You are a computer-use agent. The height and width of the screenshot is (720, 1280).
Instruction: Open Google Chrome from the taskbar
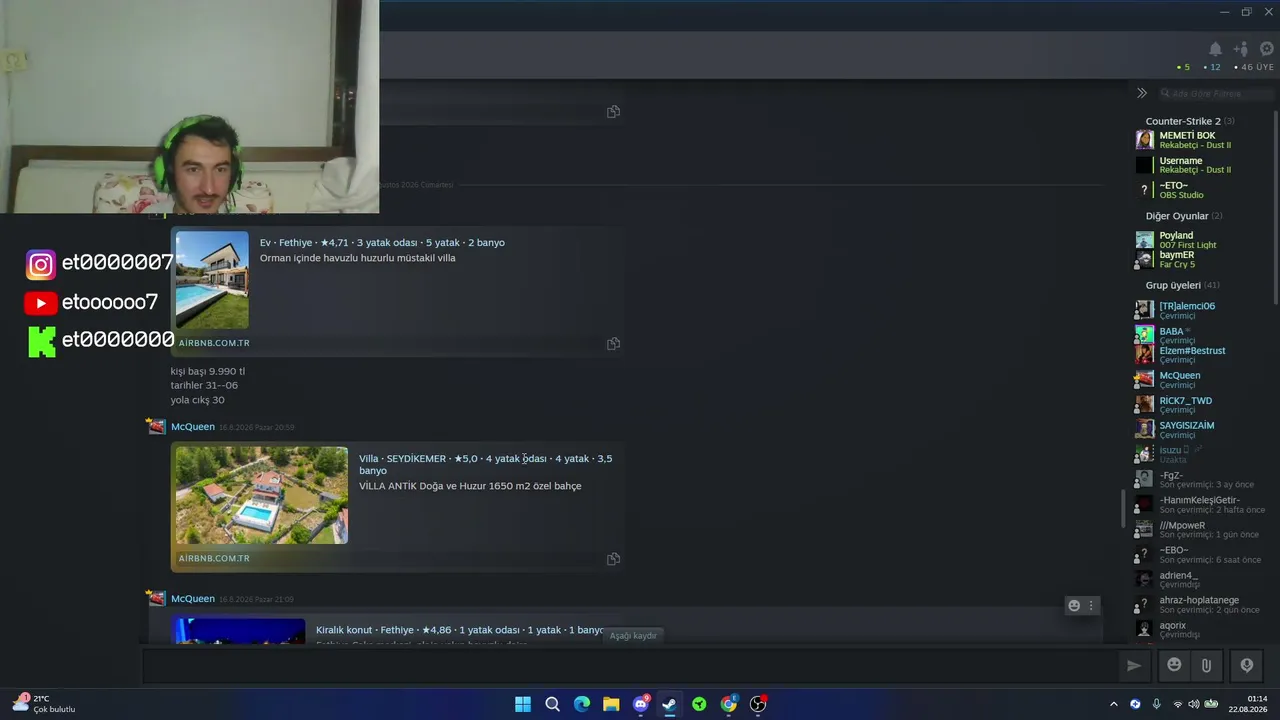[x=729, y=704]
